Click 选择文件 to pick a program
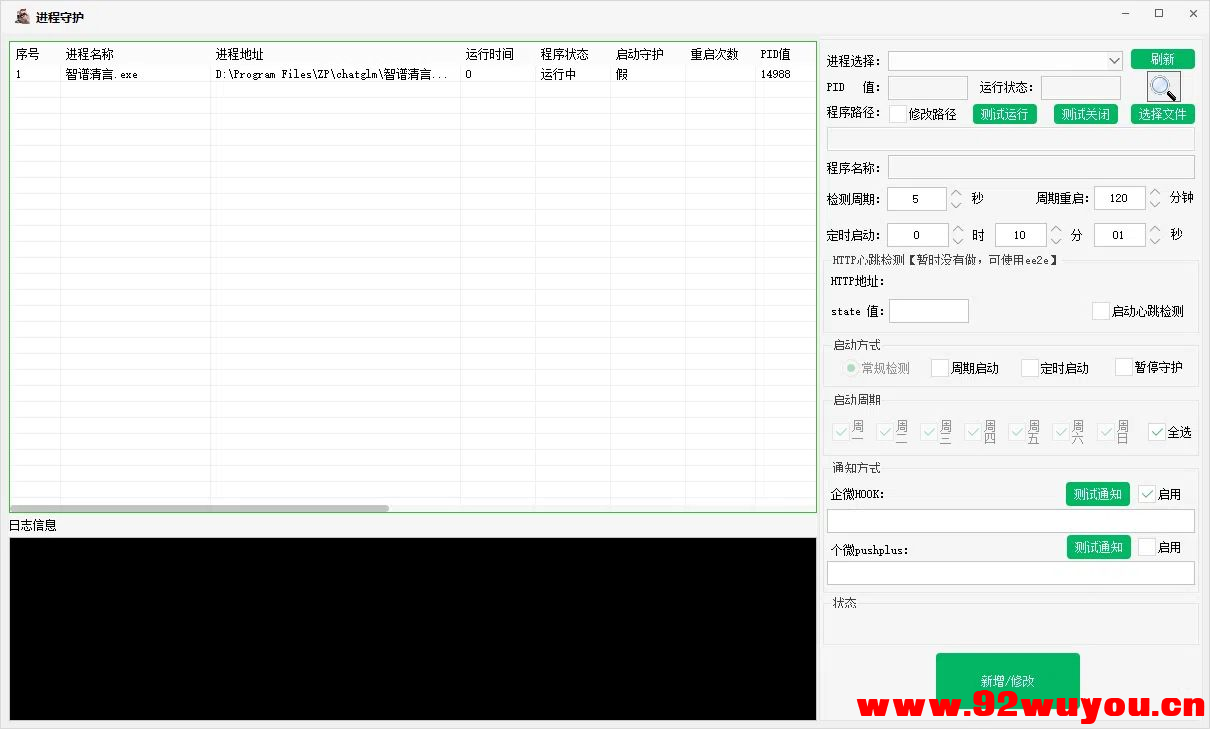 [1162, 114]
